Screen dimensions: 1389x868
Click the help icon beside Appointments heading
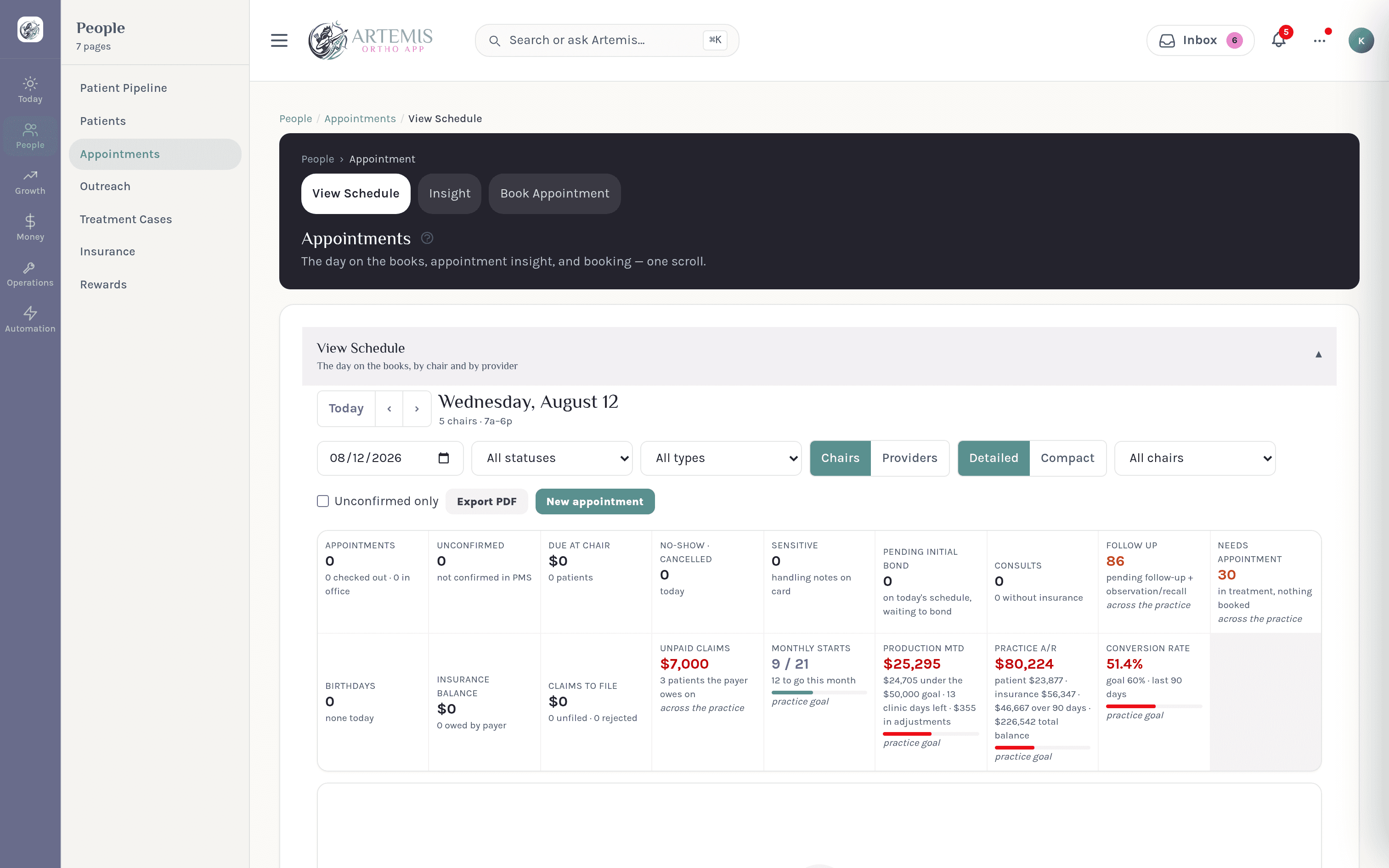[427, 238]
